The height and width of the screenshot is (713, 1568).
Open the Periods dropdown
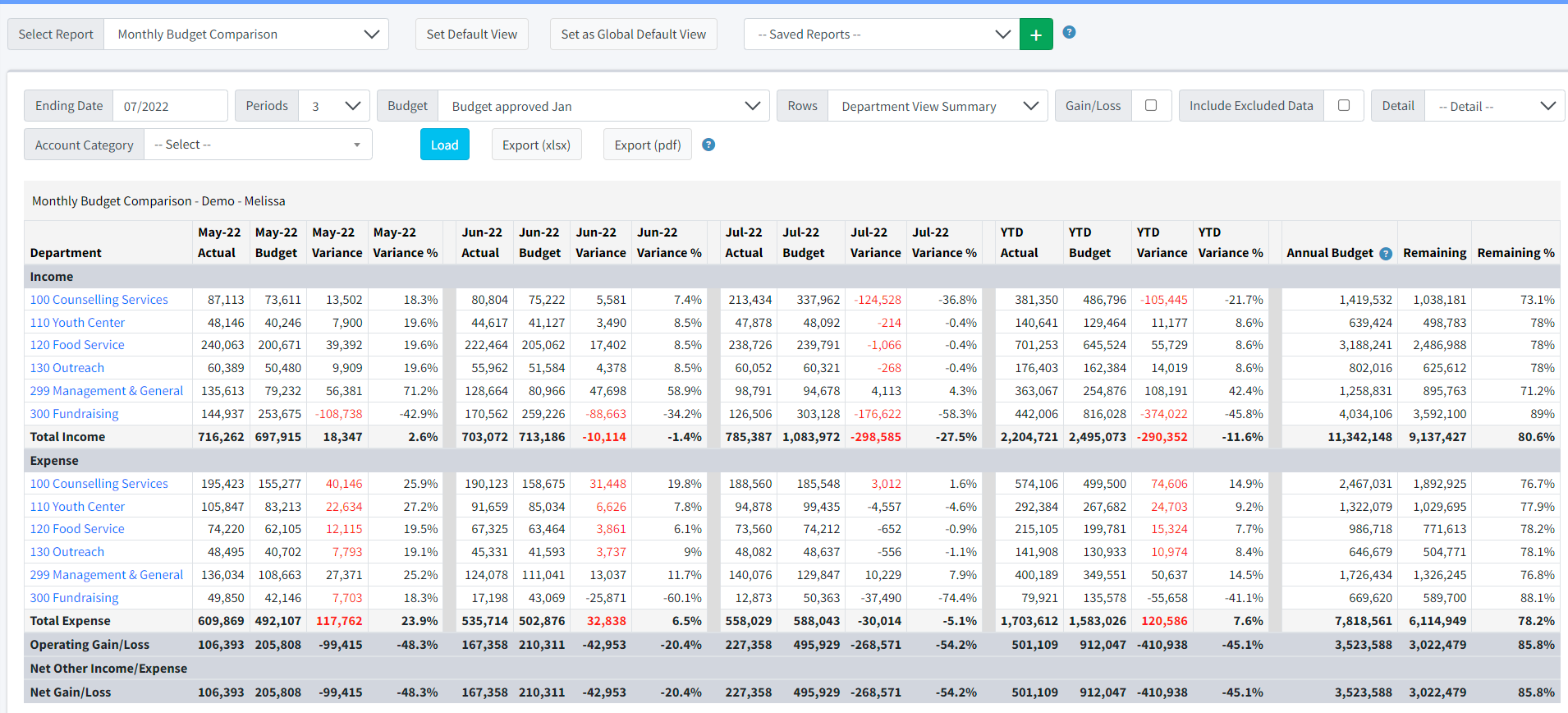coord(334,106)
